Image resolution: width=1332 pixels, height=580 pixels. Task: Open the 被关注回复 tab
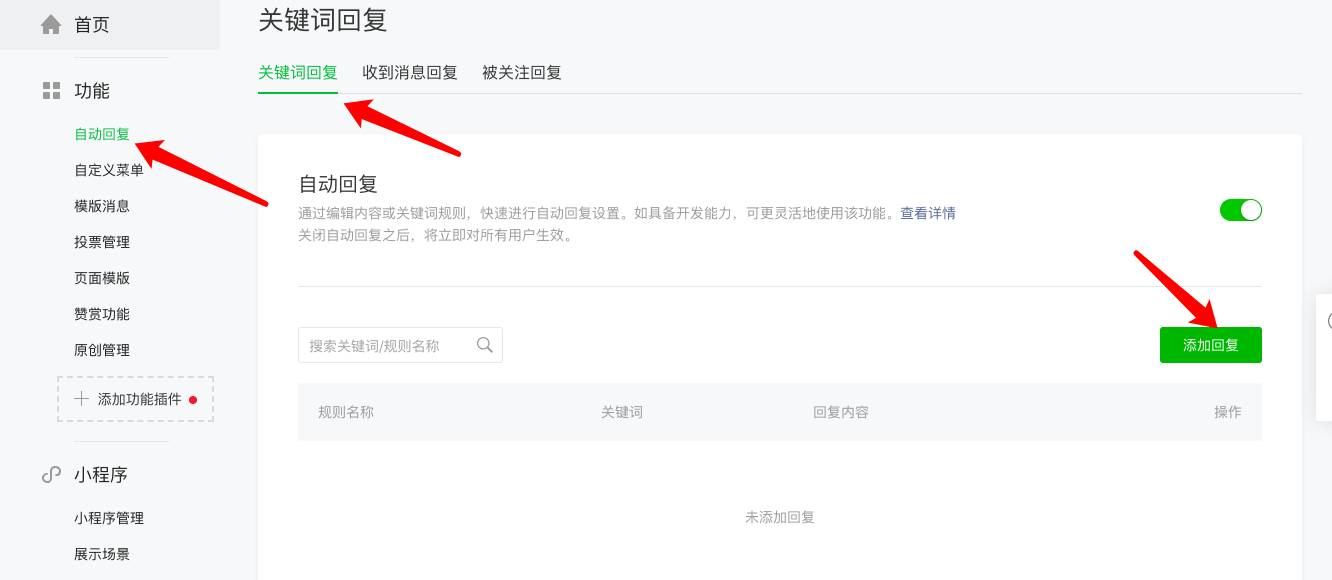521,73
